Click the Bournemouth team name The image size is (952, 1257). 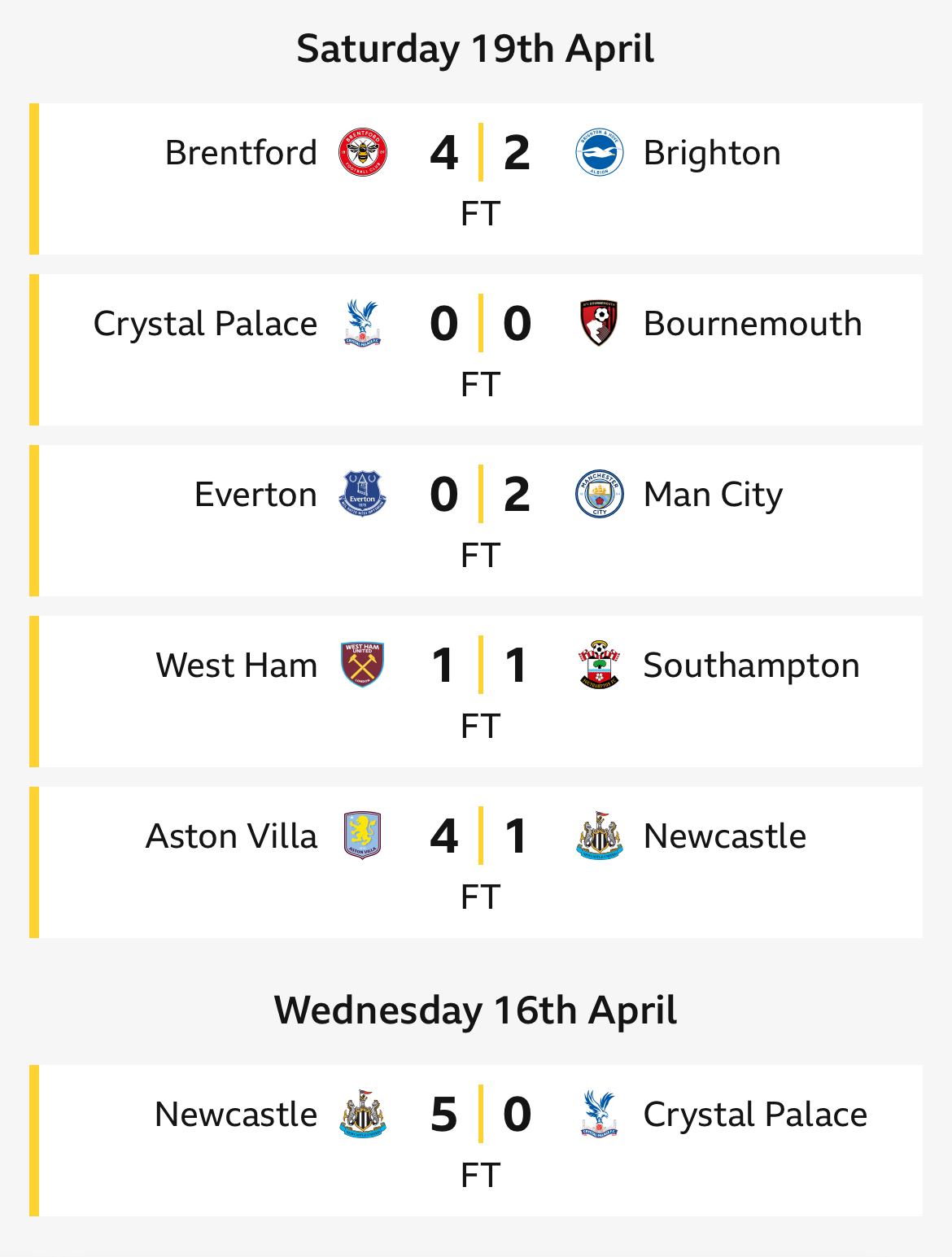tap(753, 324)
